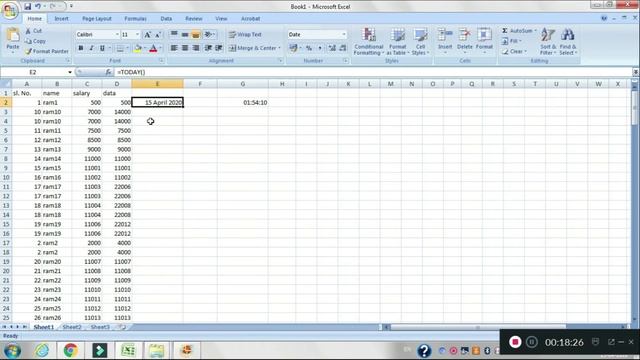The height and width of the screenshot is (360, 640).
Task: Open the Fill options
Action: coord(511,41)
